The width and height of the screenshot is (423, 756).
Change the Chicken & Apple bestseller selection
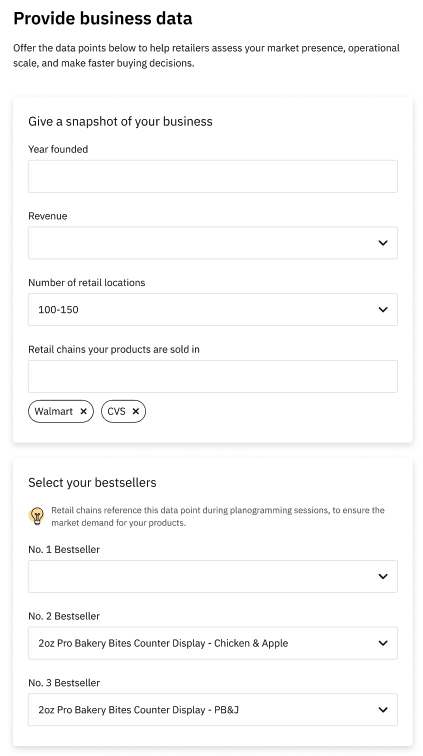click(213, 643)
